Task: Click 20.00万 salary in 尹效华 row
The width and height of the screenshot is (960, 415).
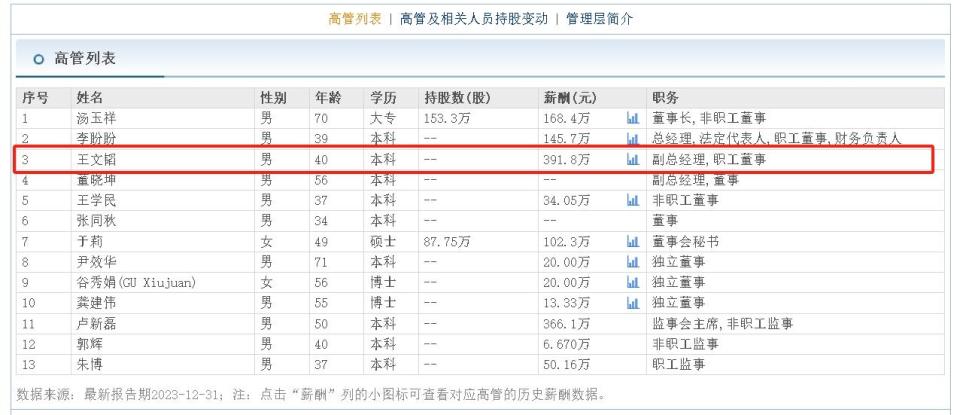Action: (567, 262)
